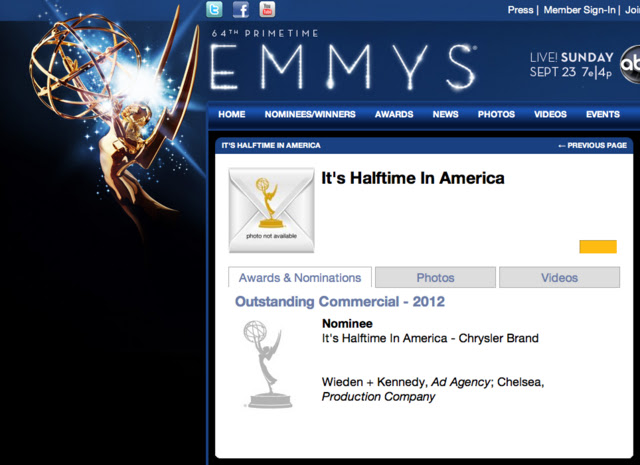The height and width of the screenshot is (465, 640).
Task: Click the It's Halftime In America title
Action: [413, 178]
